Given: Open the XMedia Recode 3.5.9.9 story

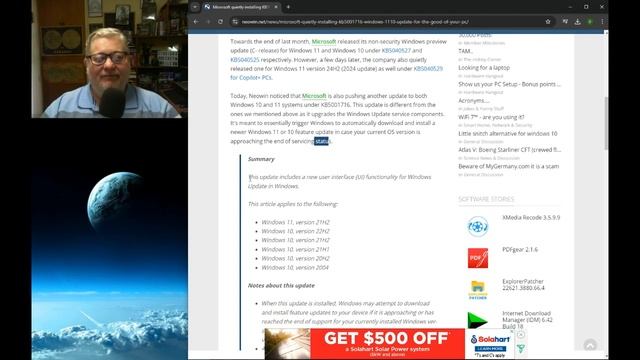Looking at the screenshot, I should 531,218.
